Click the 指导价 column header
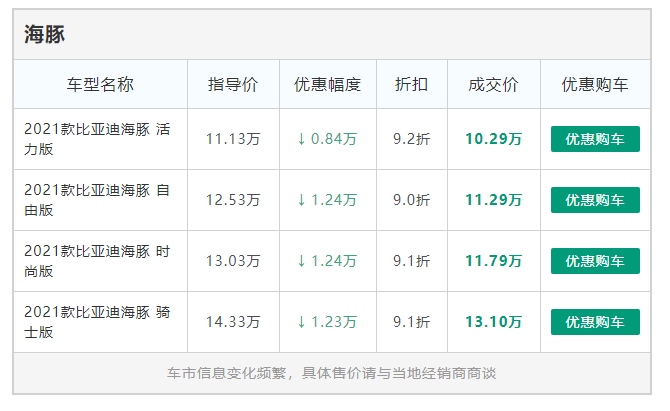Viewport: 670px width, 411px height. tap(233, 85)
